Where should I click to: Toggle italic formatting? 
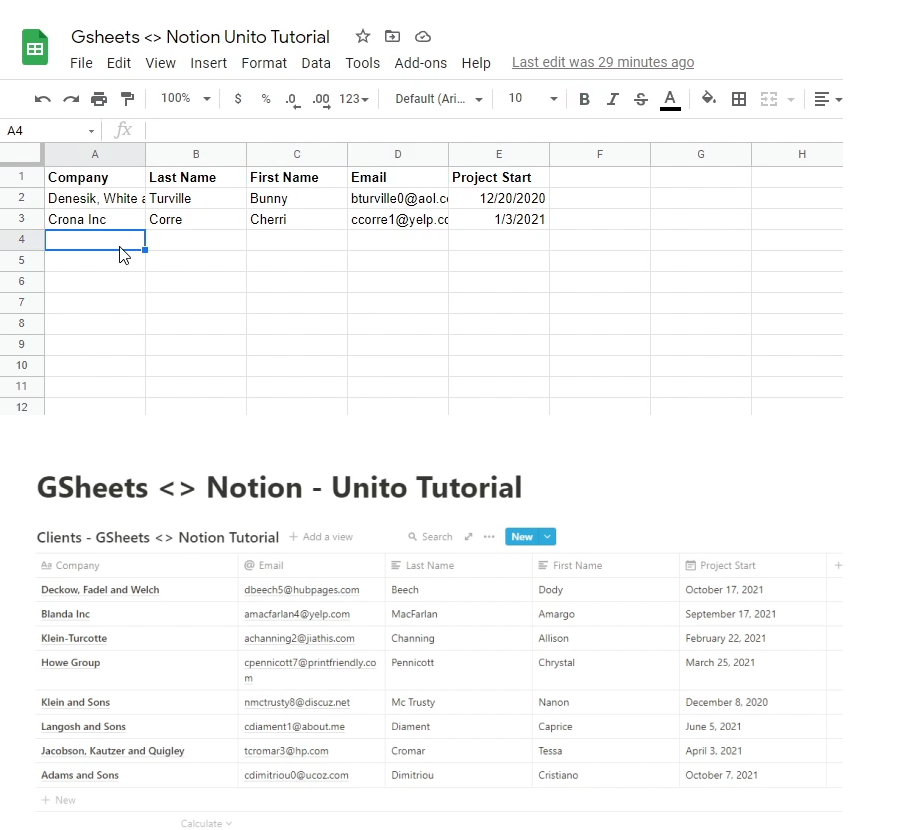coord(613,99)
